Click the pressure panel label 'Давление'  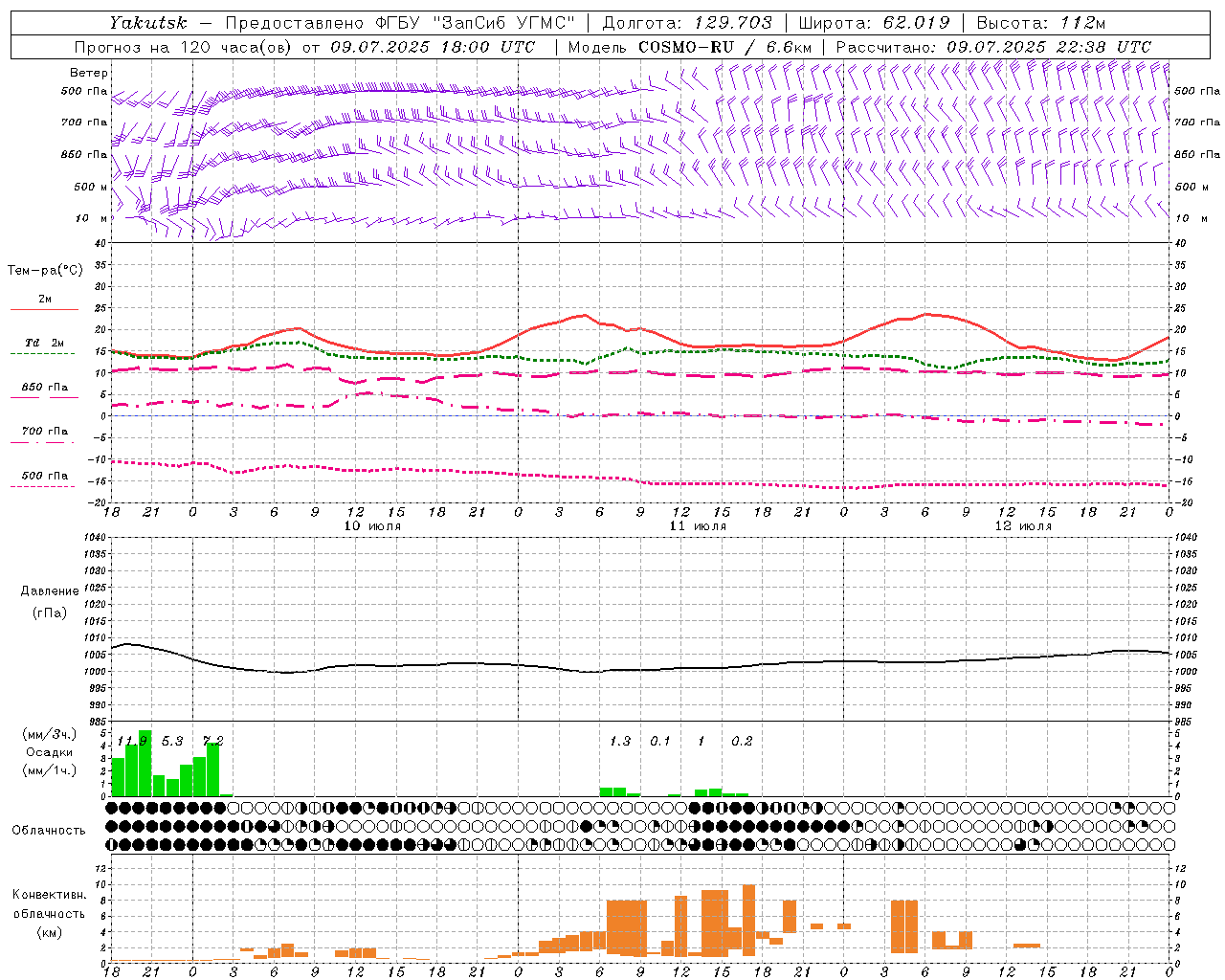[50, 591]
